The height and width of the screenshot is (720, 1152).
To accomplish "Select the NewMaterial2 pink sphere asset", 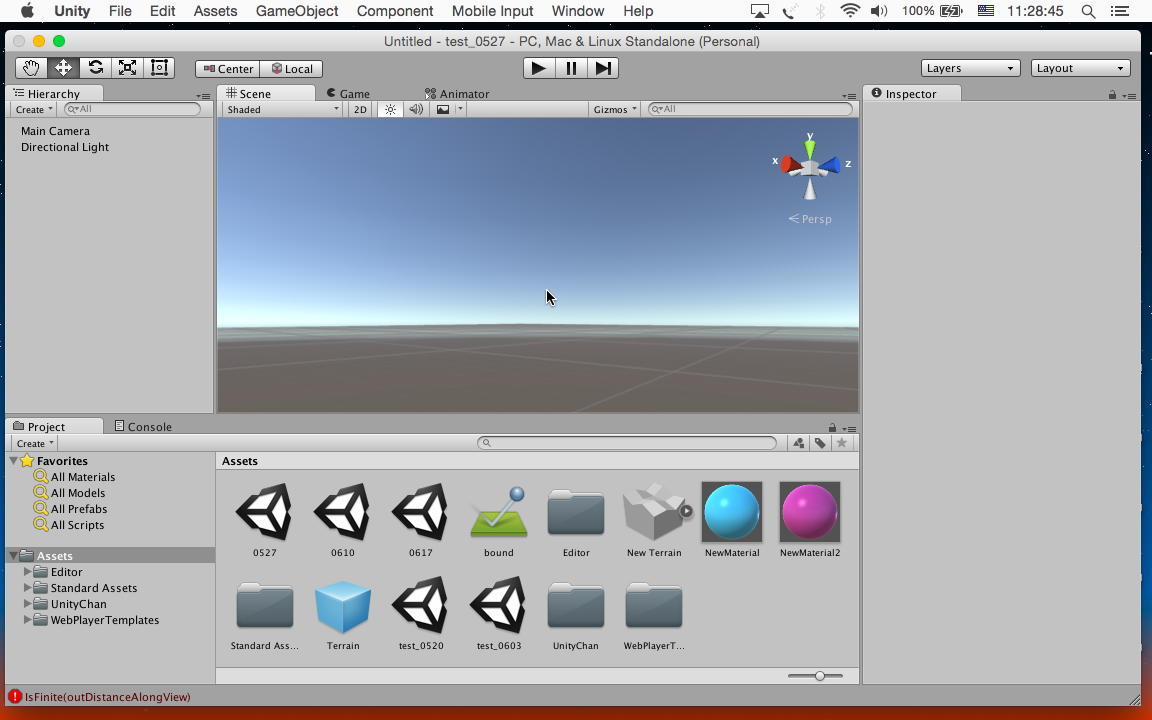I will click(x=809, y=512).
